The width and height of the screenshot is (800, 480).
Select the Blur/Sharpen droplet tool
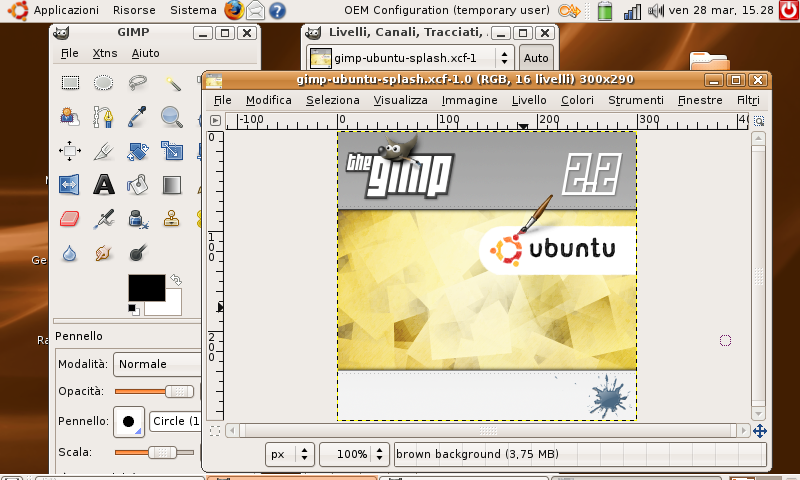pyautogui.click(x=69, y=253)
